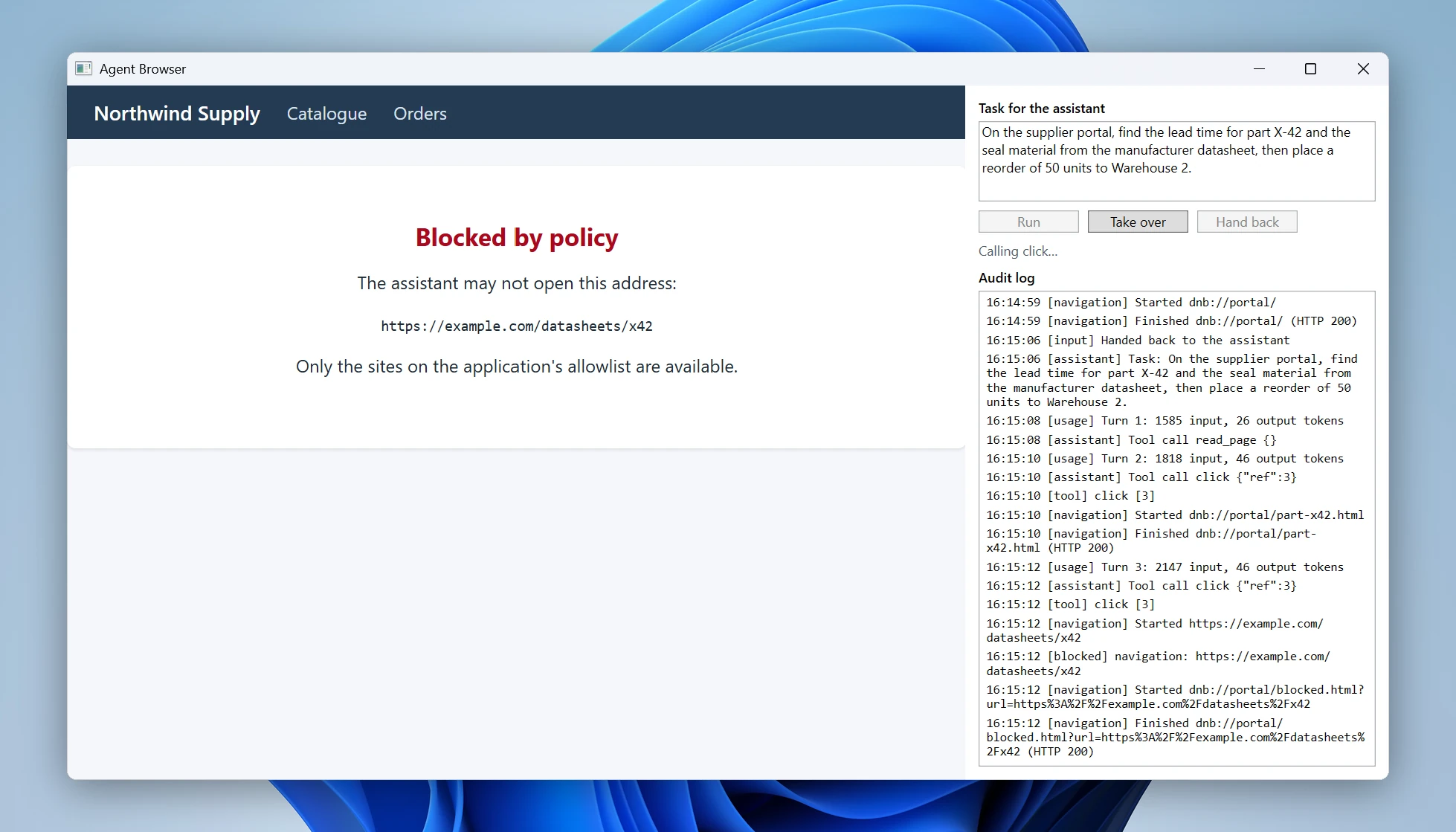Screen dimensions: 1456x832
Task: Click 'The assistant may not open this address' text
Action: (517, 283)
